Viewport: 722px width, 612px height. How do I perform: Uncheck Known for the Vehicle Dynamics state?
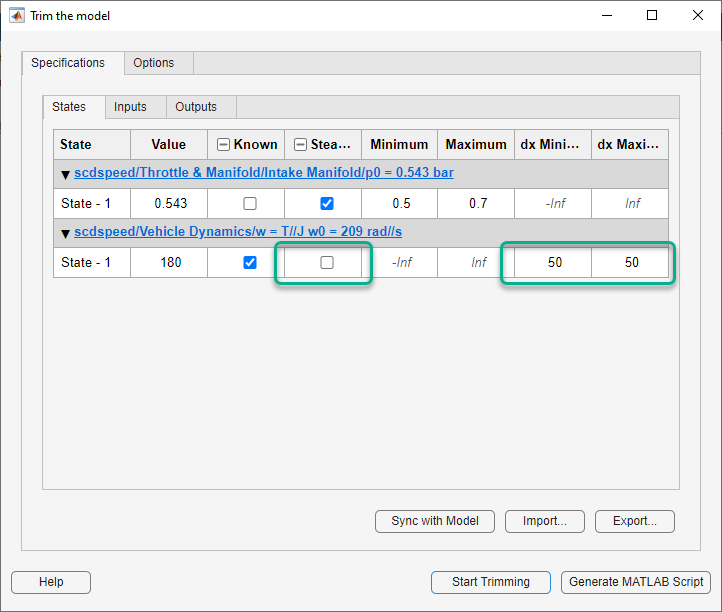[250, 262]
